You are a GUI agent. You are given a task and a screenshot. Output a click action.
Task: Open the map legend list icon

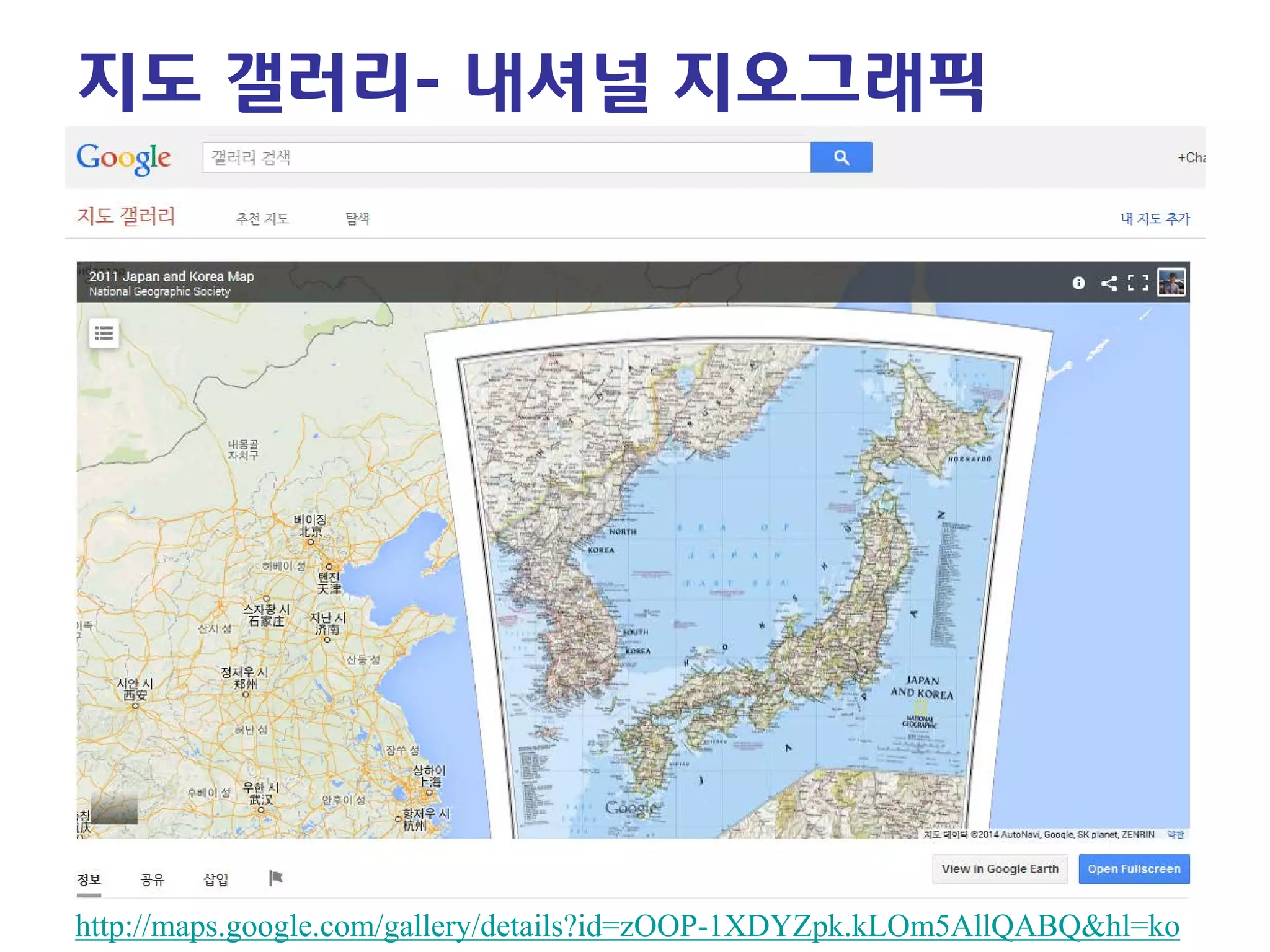[104, 334]
